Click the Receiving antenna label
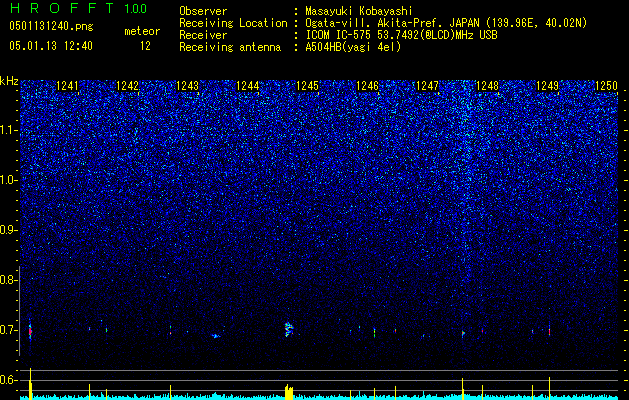629x400 pixels. click(x=230, y=47)
